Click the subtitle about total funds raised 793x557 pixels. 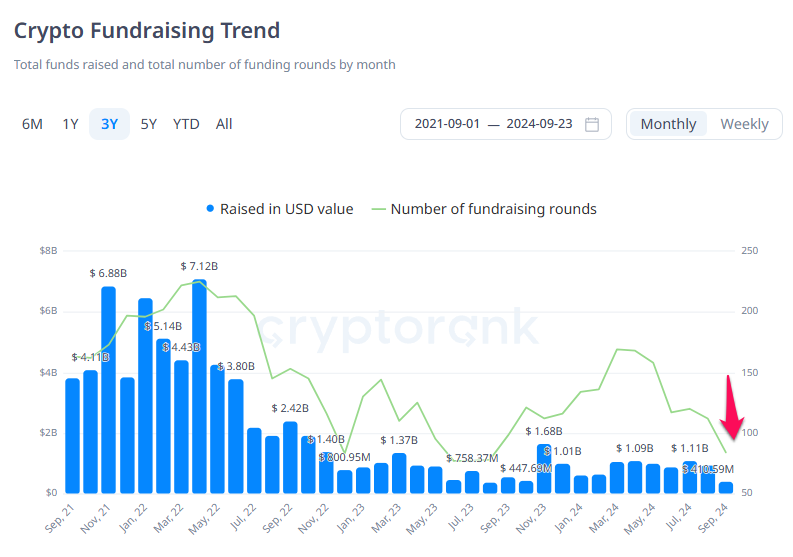(205, 65)
